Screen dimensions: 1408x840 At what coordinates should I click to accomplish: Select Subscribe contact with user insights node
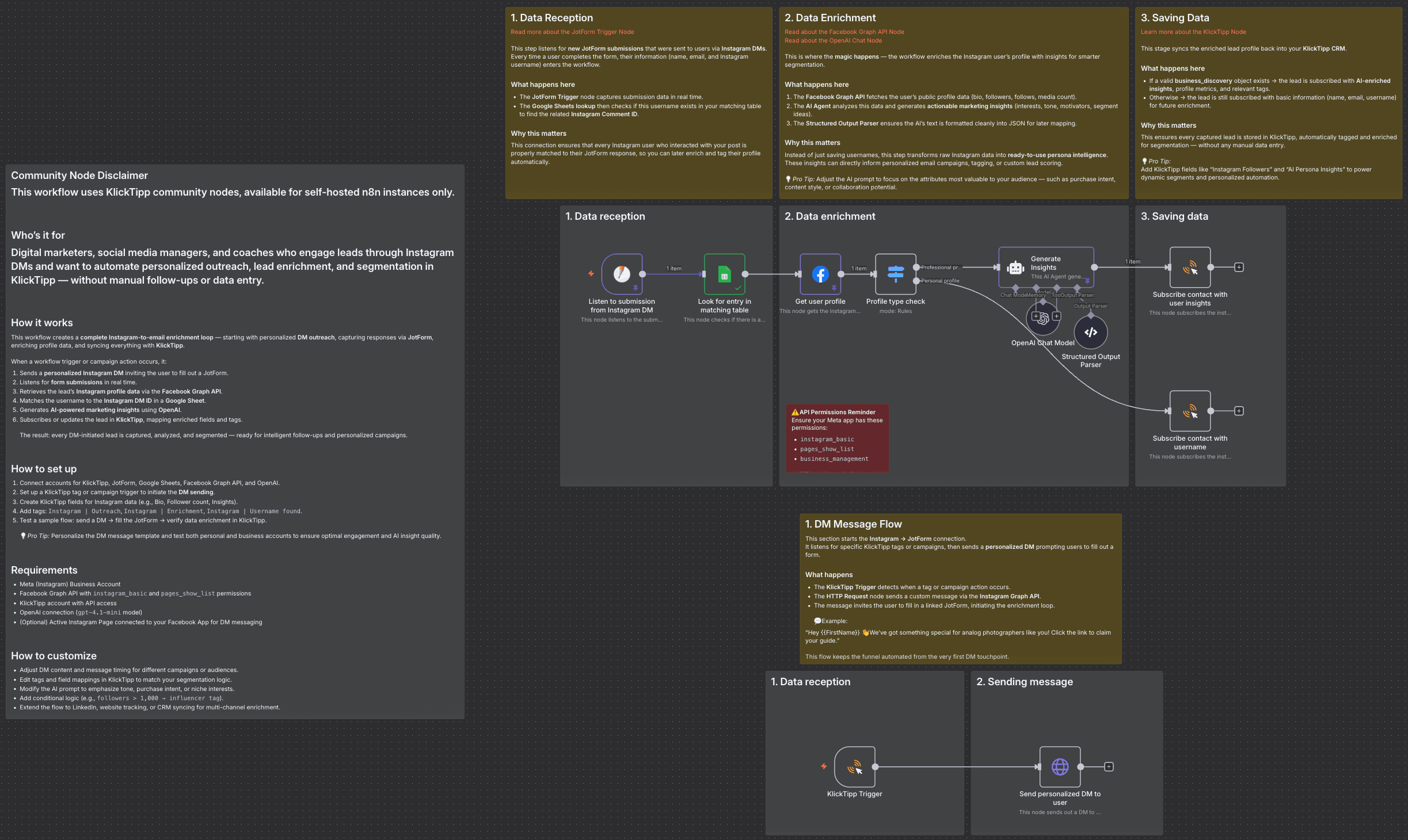point(1190,267)
